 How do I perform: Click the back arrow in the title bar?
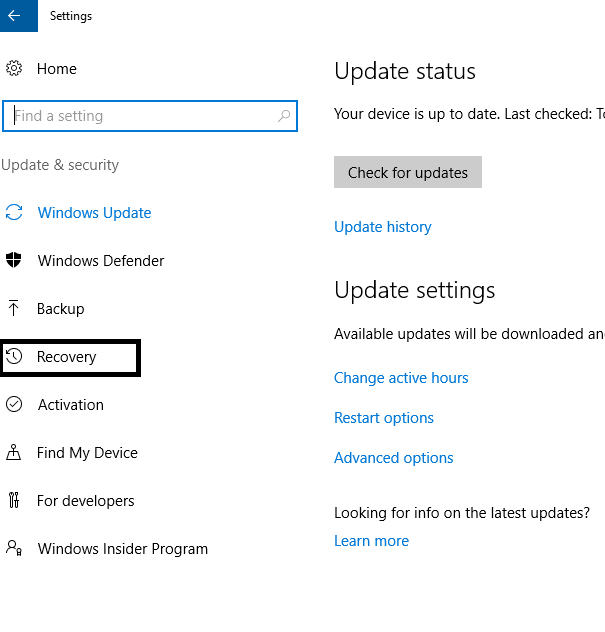pos(14,16)
